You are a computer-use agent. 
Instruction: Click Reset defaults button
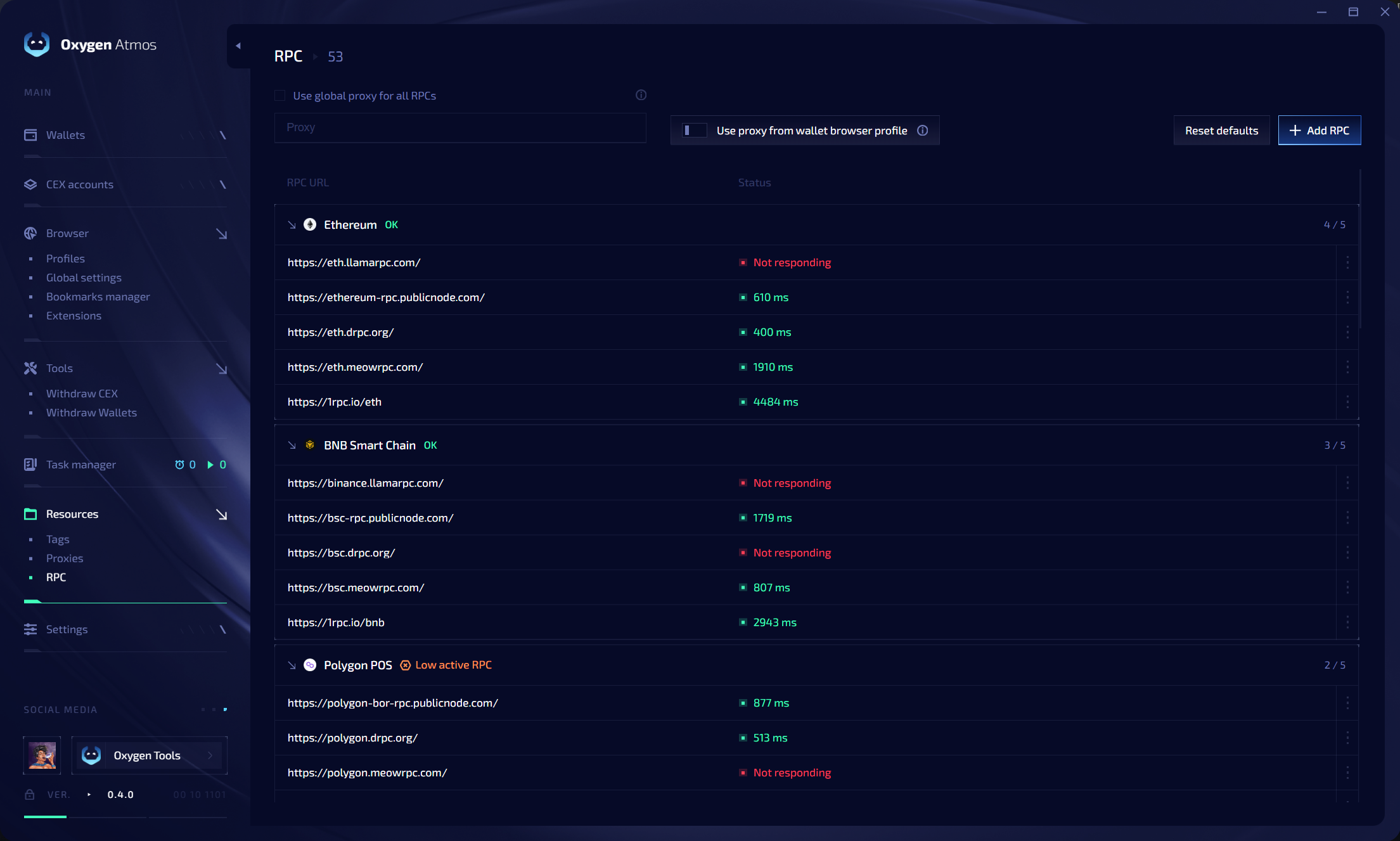[1221, 131]
